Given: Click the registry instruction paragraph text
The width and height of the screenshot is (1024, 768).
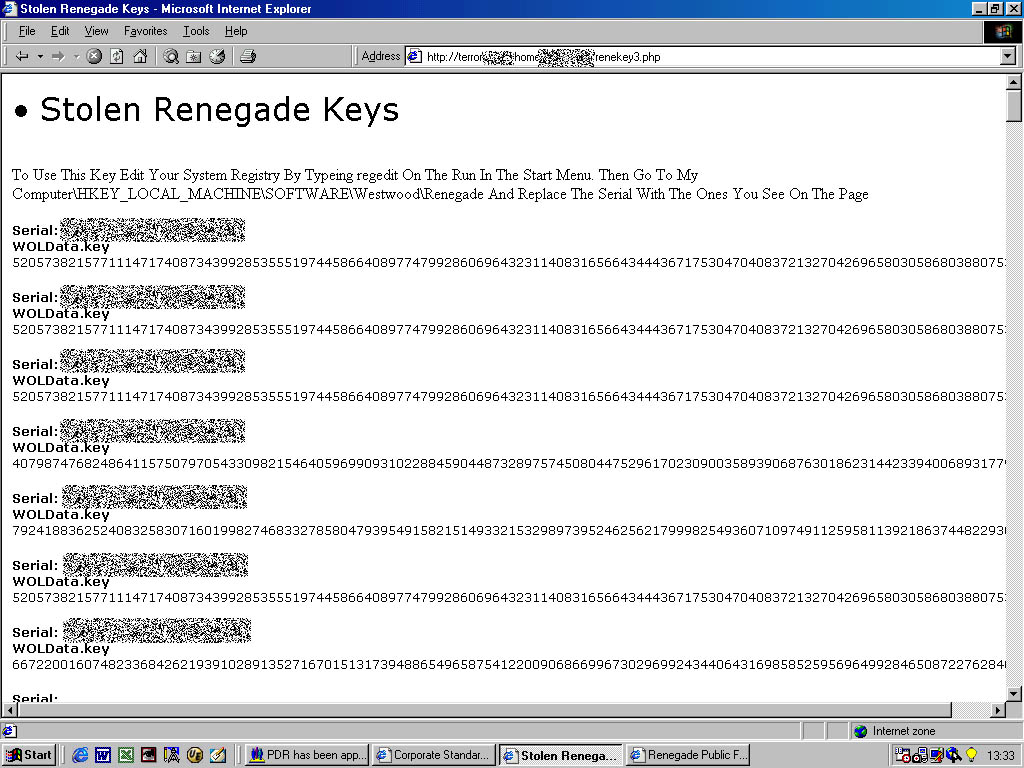Looking at the screenshot, I should [440, 184].
